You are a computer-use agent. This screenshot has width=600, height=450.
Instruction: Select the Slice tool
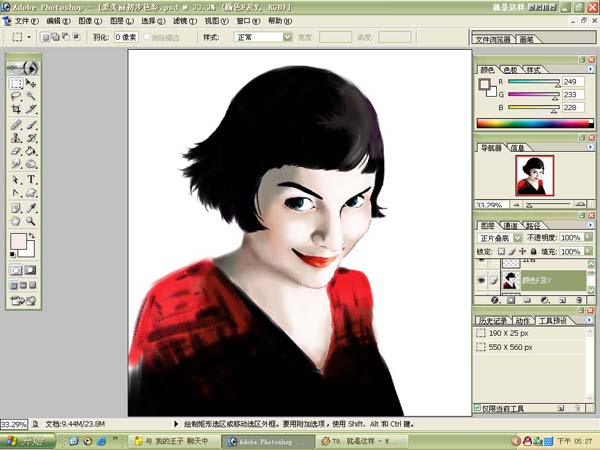pyautogui.click(x=31, y=109)
